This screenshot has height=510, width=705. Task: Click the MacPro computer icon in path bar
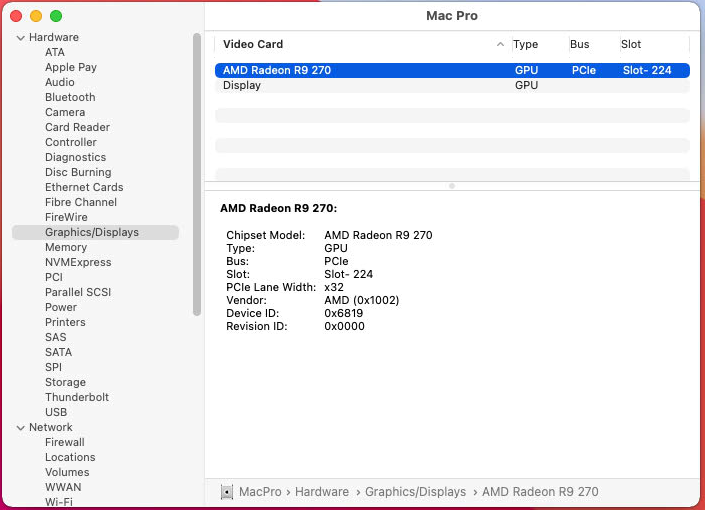(x=227, y=492)
